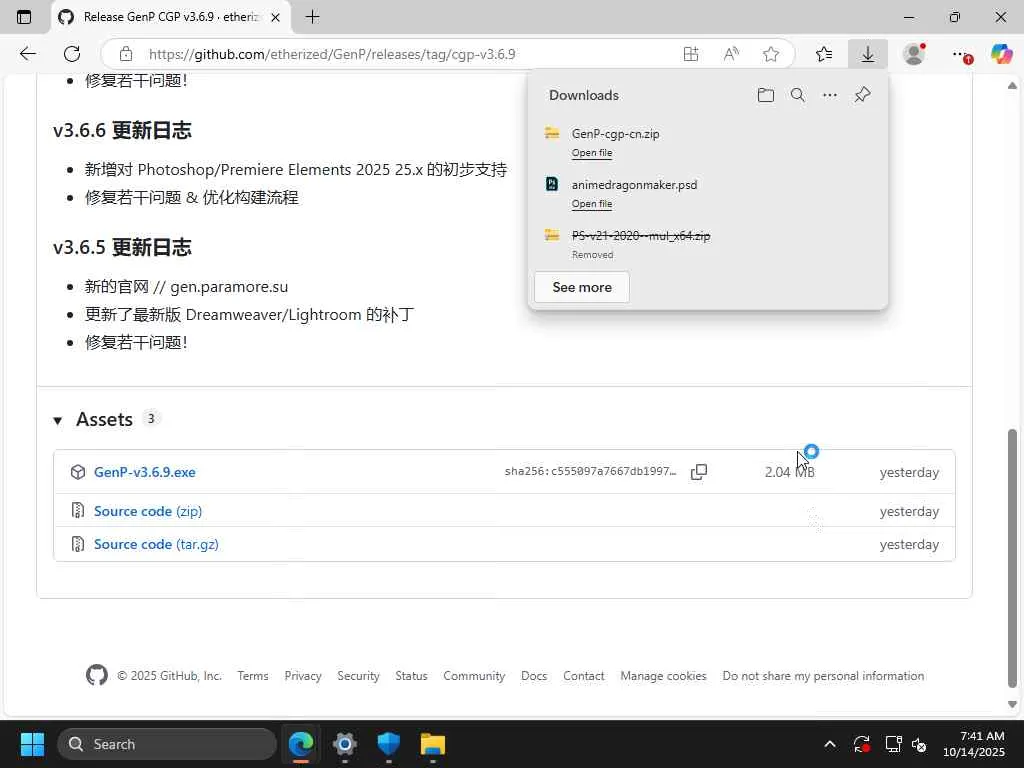Image resolution: width=1024 pixels, height=768 pixels.
Task: Open Windows Security shield in taskbar
Action: 389,744
